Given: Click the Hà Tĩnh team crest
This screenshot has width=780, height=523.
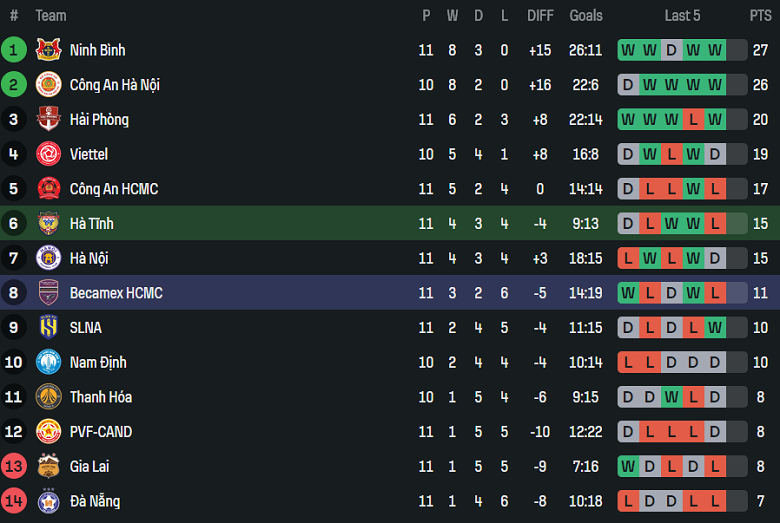Looking at the screenshot, I should tap(48, 223).
